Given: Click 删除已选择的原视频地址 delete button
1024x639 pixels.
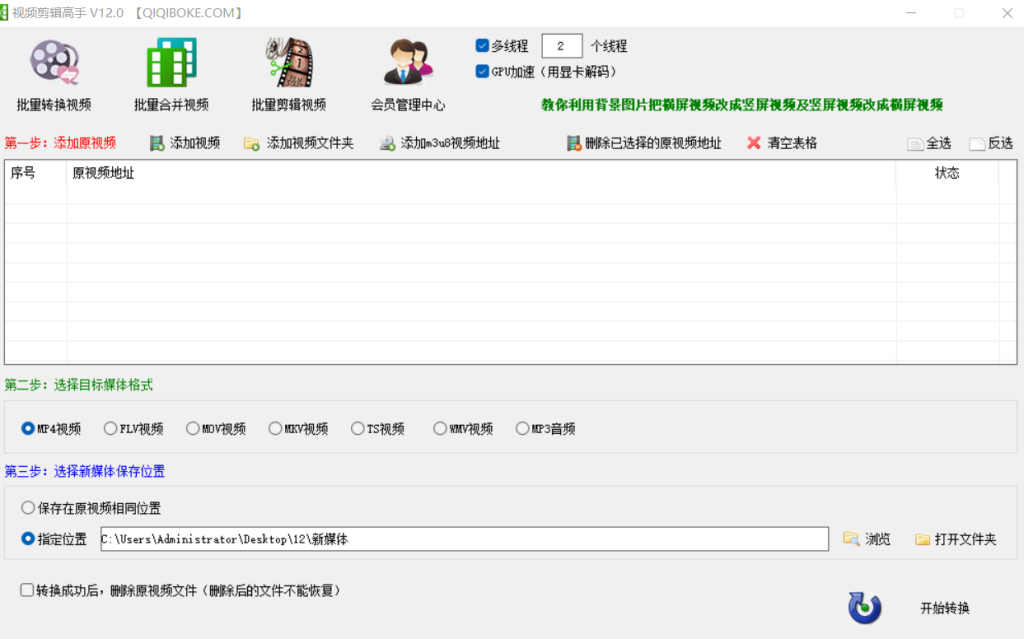Looking at the screenshot, I should pyautogui.click(x=644, y=143).
